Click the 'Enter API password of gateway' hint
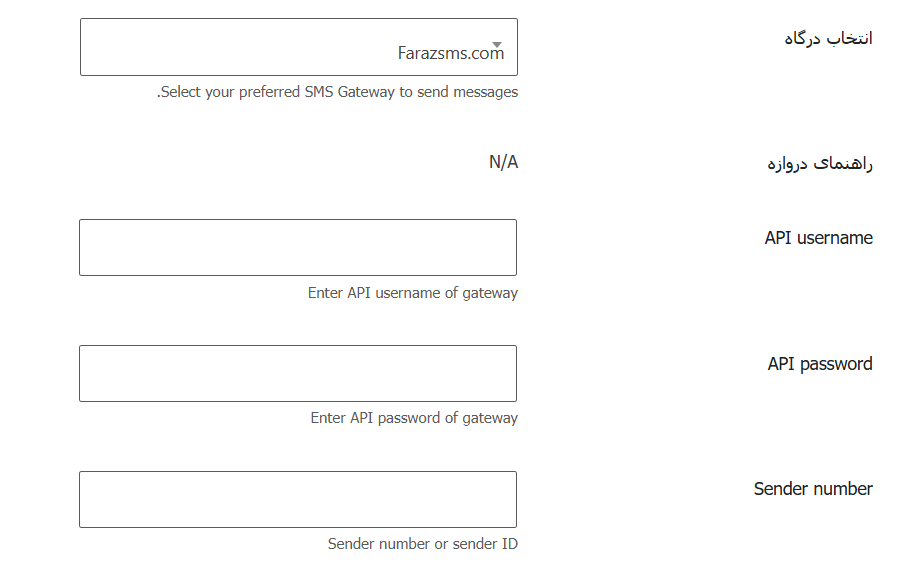The width and height of the screenshot is (918, 564). click(414, 418)
